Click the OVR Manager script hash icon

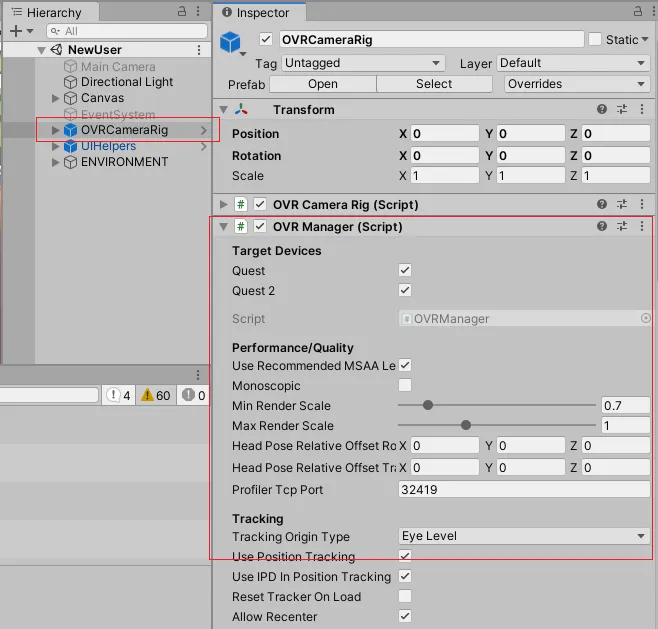coord(240,227)
